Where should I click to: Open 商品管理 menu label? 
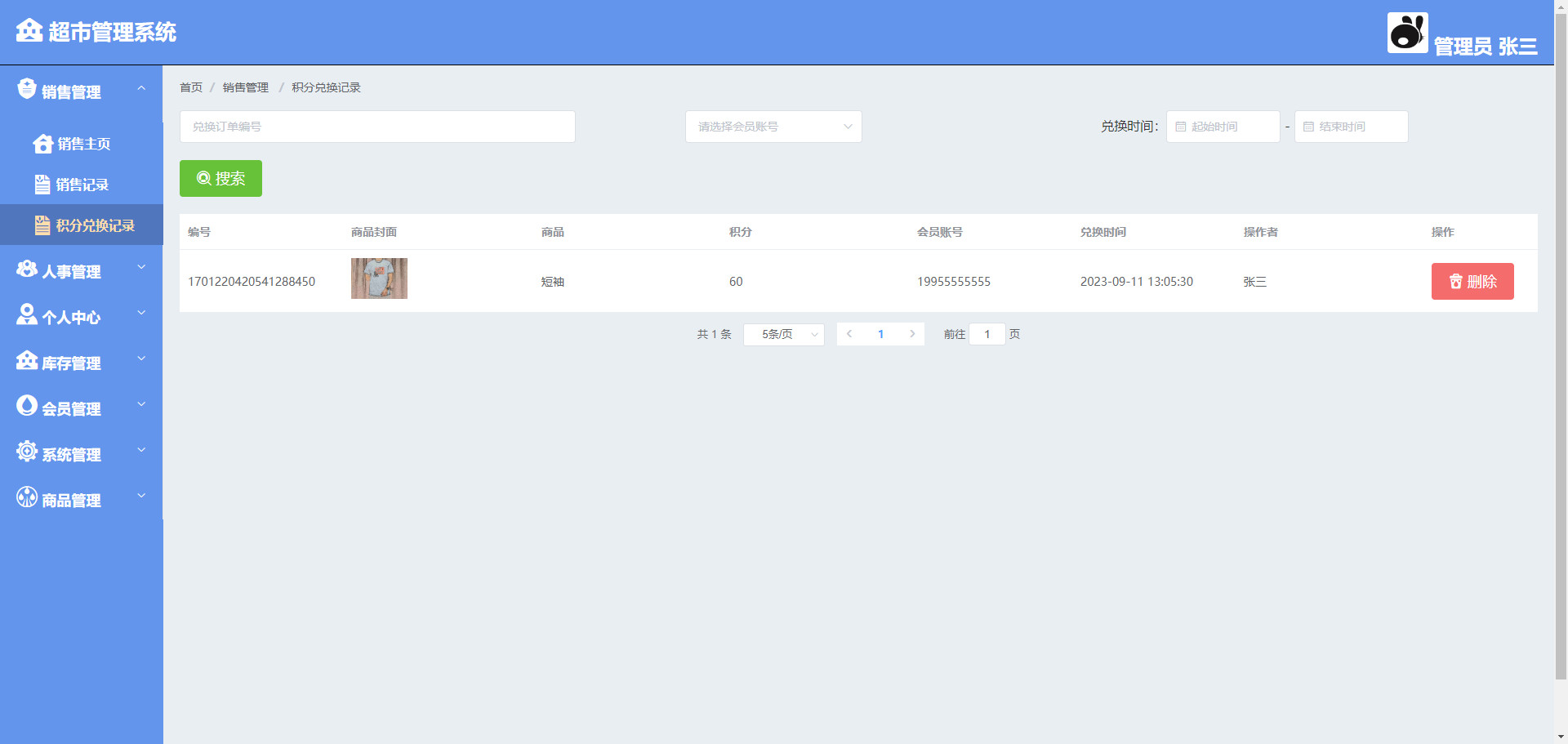point(72,501)
